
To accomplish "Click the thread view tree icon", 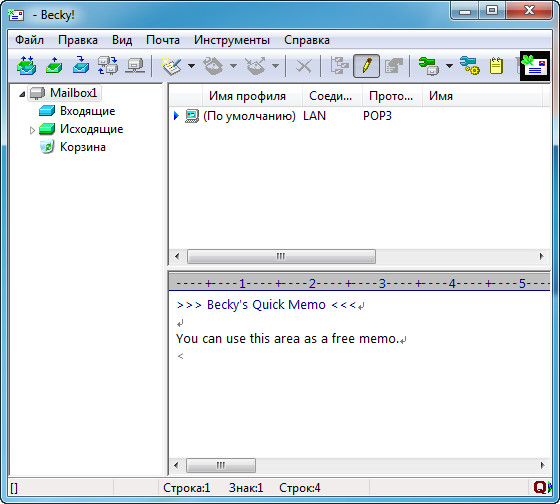I will tap(339, 66).
